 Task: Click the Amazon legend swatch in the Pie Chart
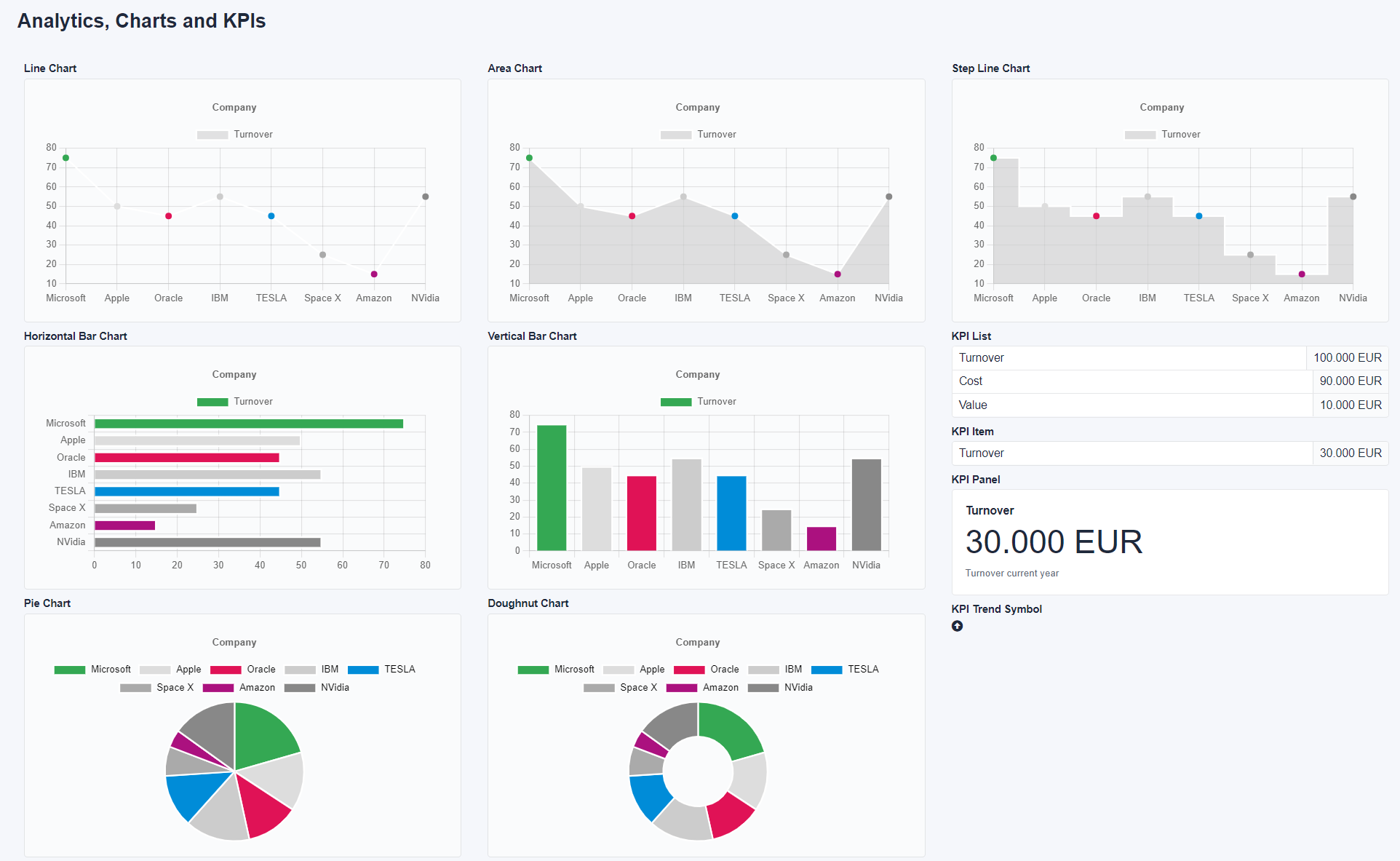tap(218, 688)
